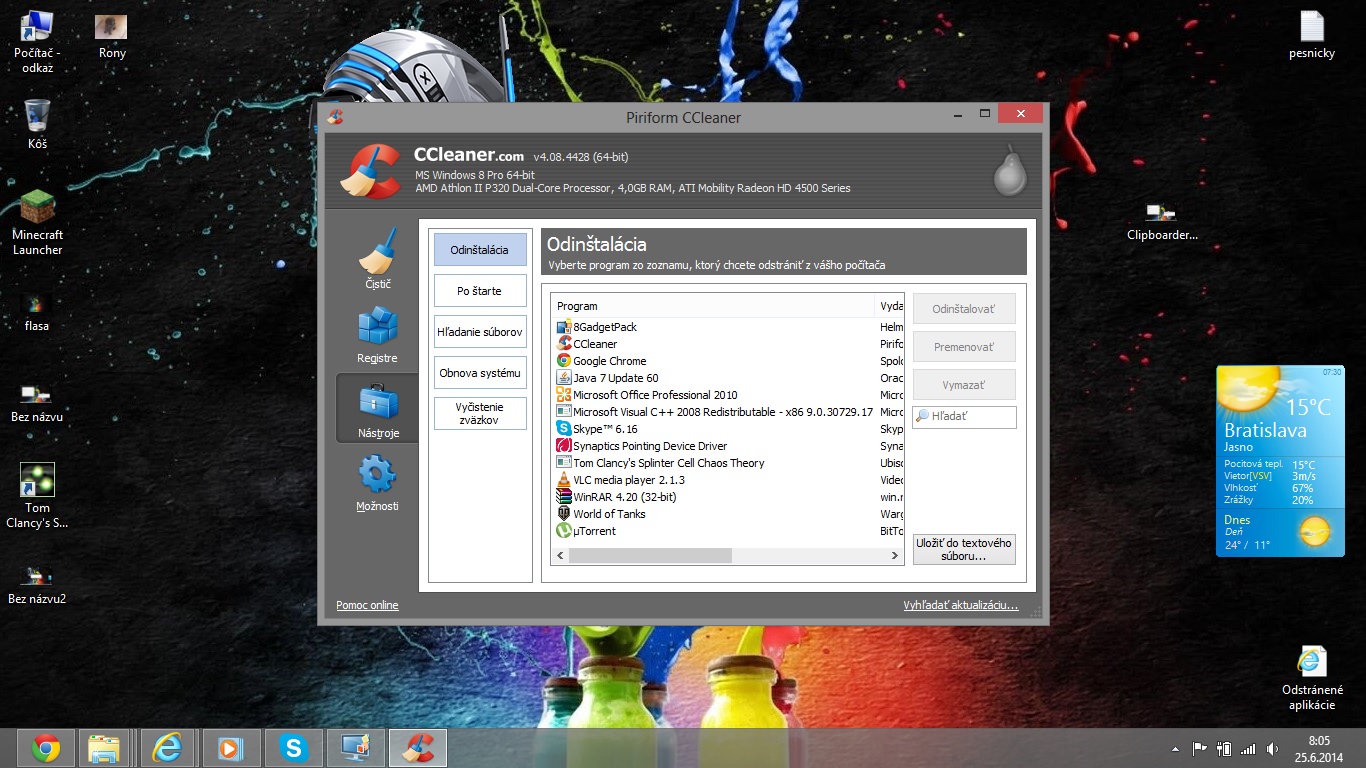
Task: Launch Internet Explorer from the taskbar
Action: [x=169, y=748]
